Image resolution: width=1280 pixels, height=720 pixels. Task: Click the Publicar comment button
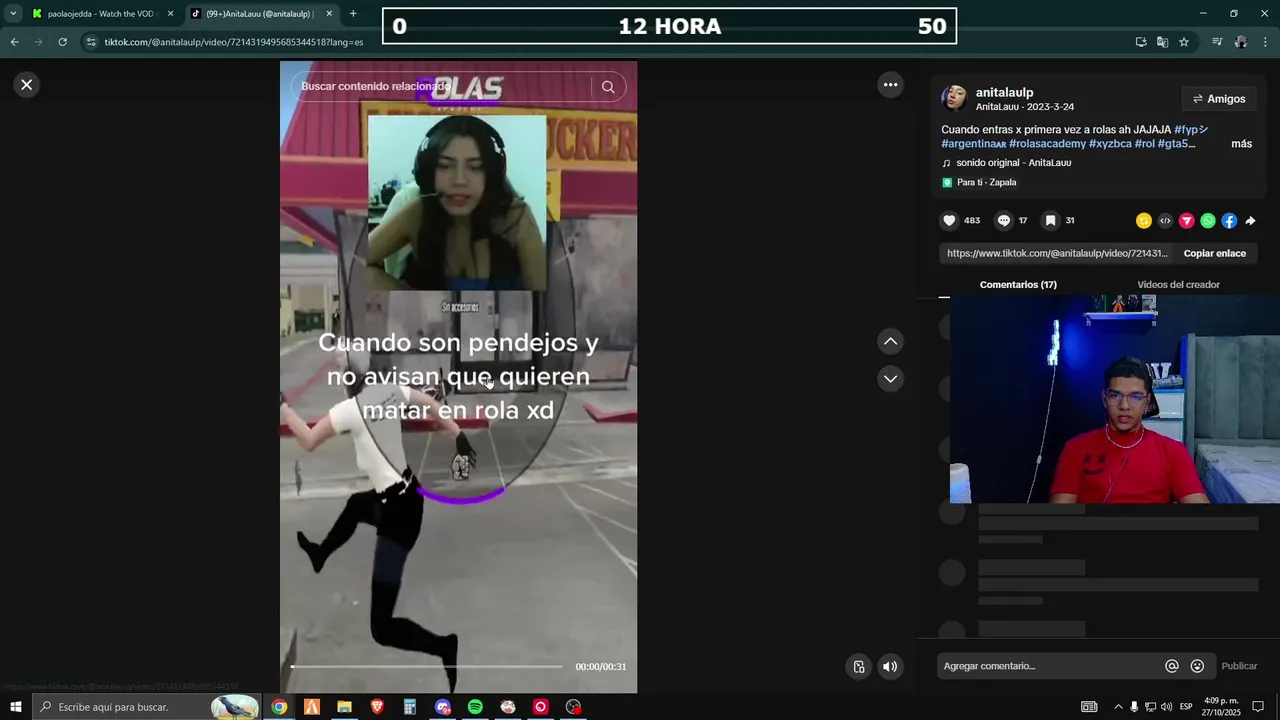(1239, 666)
